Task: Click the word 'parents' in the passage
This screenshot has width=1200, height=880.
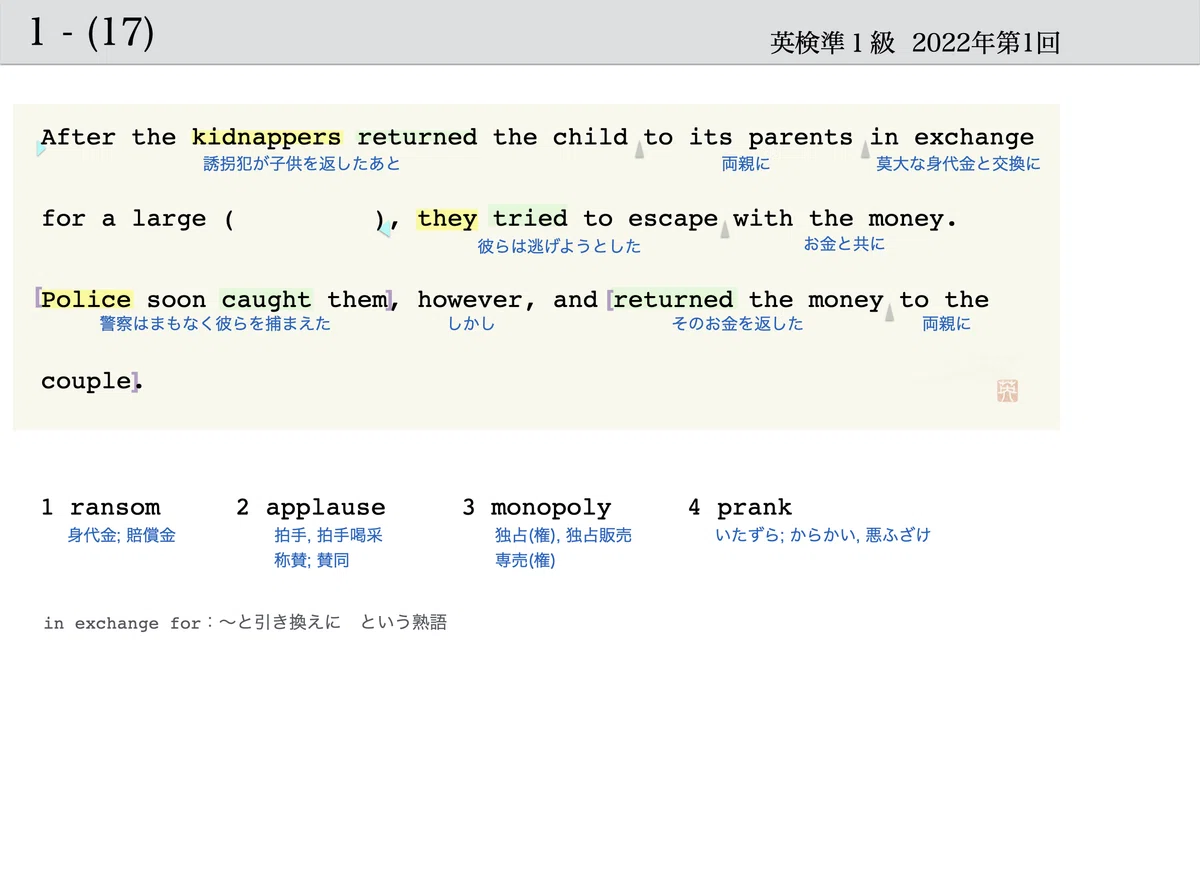Action: (800, 137)
